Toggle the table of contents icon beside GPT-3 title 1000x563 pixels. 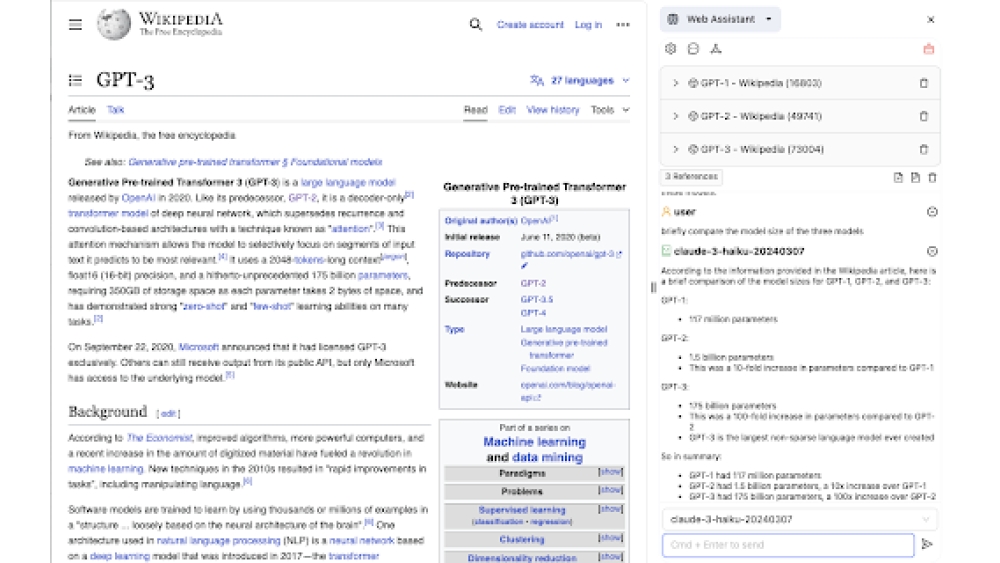tap(75, 80)
